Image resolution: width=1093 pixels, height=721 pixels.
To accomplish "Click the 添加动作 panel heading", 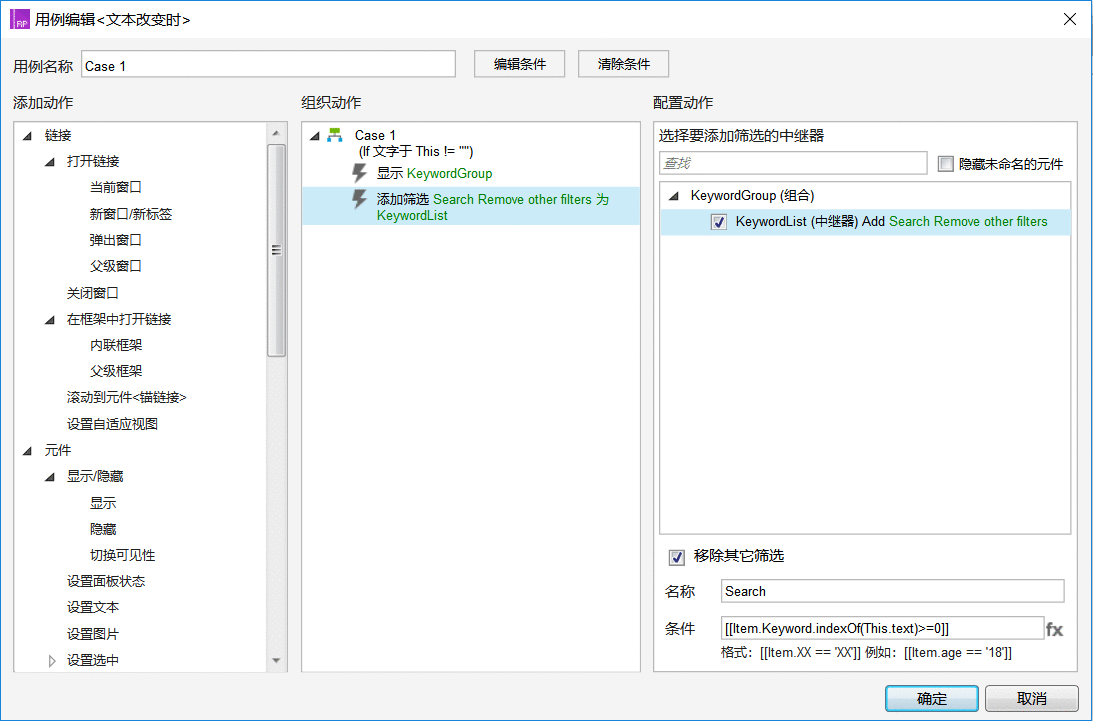I will click(x=43, y=103).
